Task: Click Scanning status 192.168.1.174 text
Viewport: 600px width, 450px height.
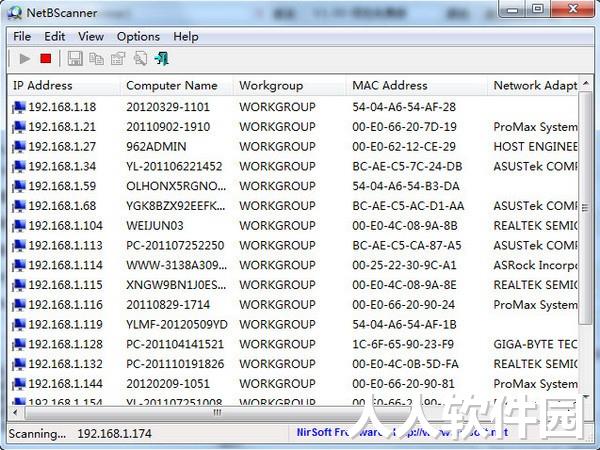Action: (x=80, y=434)
